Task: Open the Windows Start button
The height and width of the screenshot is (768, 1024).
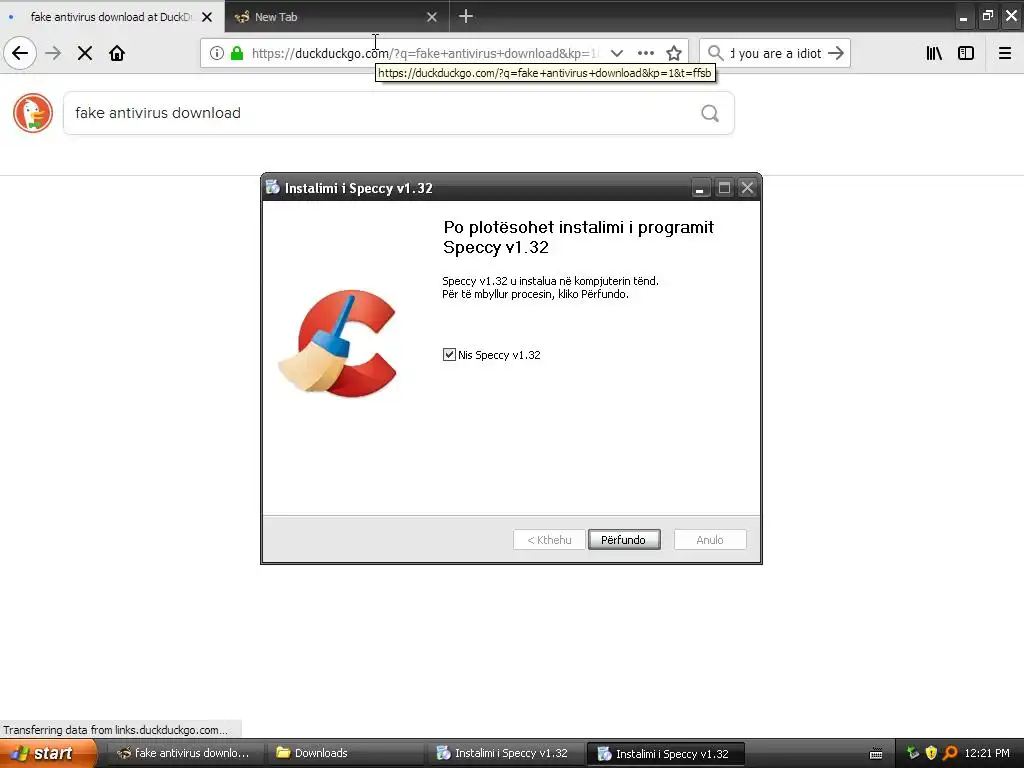Action: (48, 753)
